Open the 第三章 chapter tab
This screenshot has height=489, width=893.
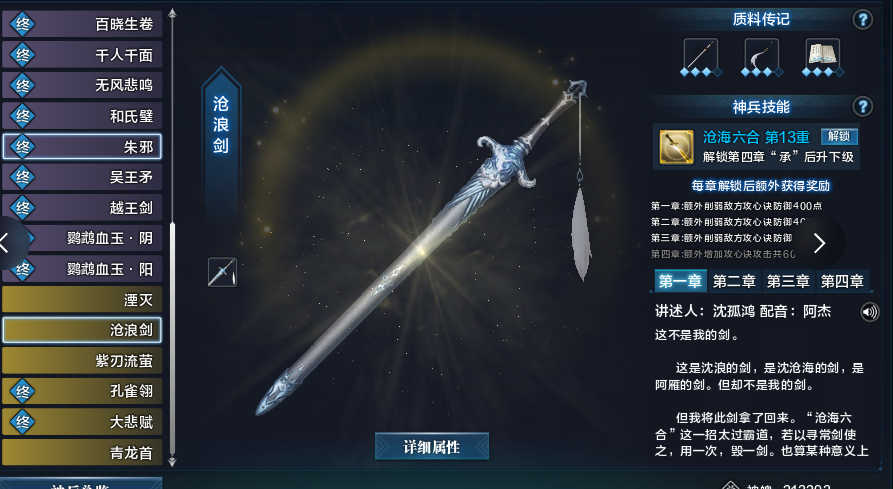click(788, 281)
